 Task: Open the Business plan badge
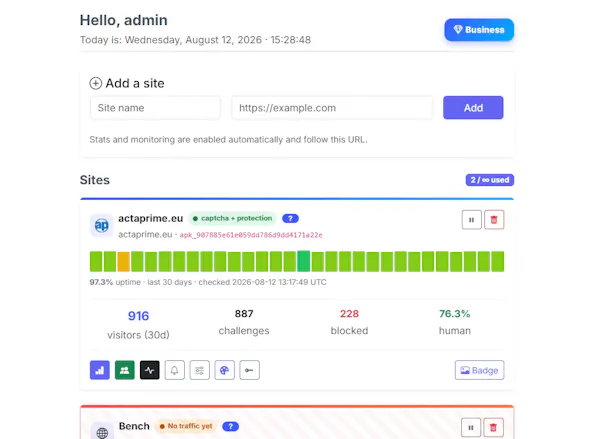click(x=479, y=30)
